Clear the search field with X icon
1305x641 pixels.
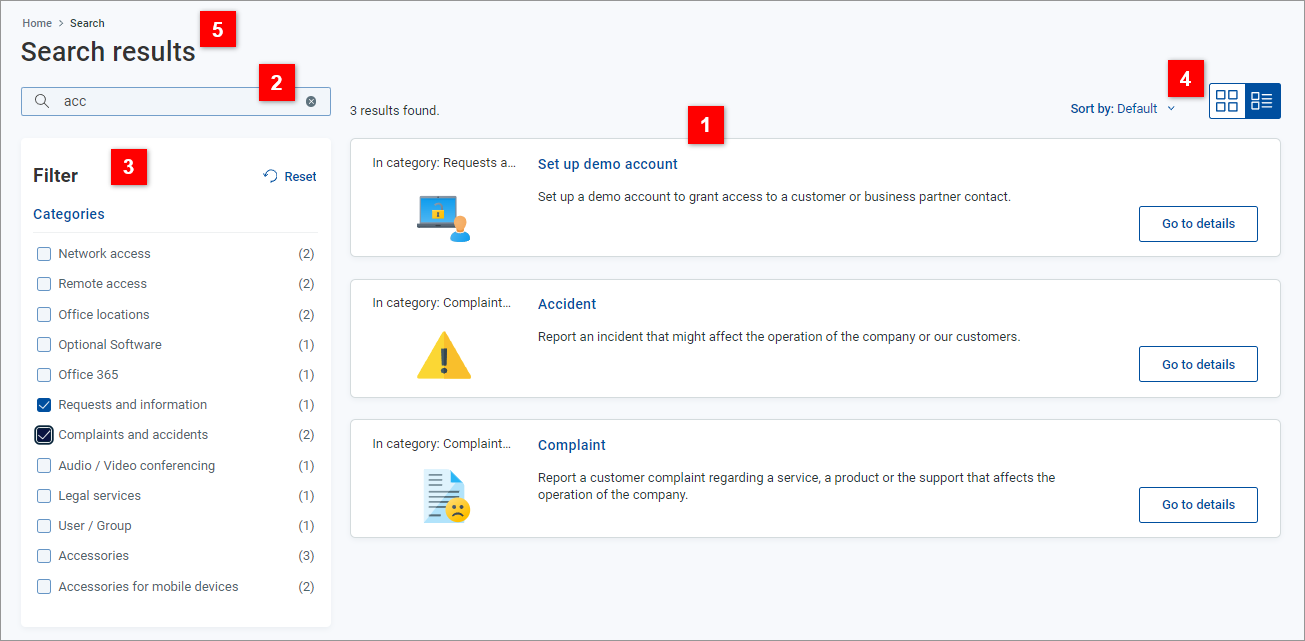(311, 101)
